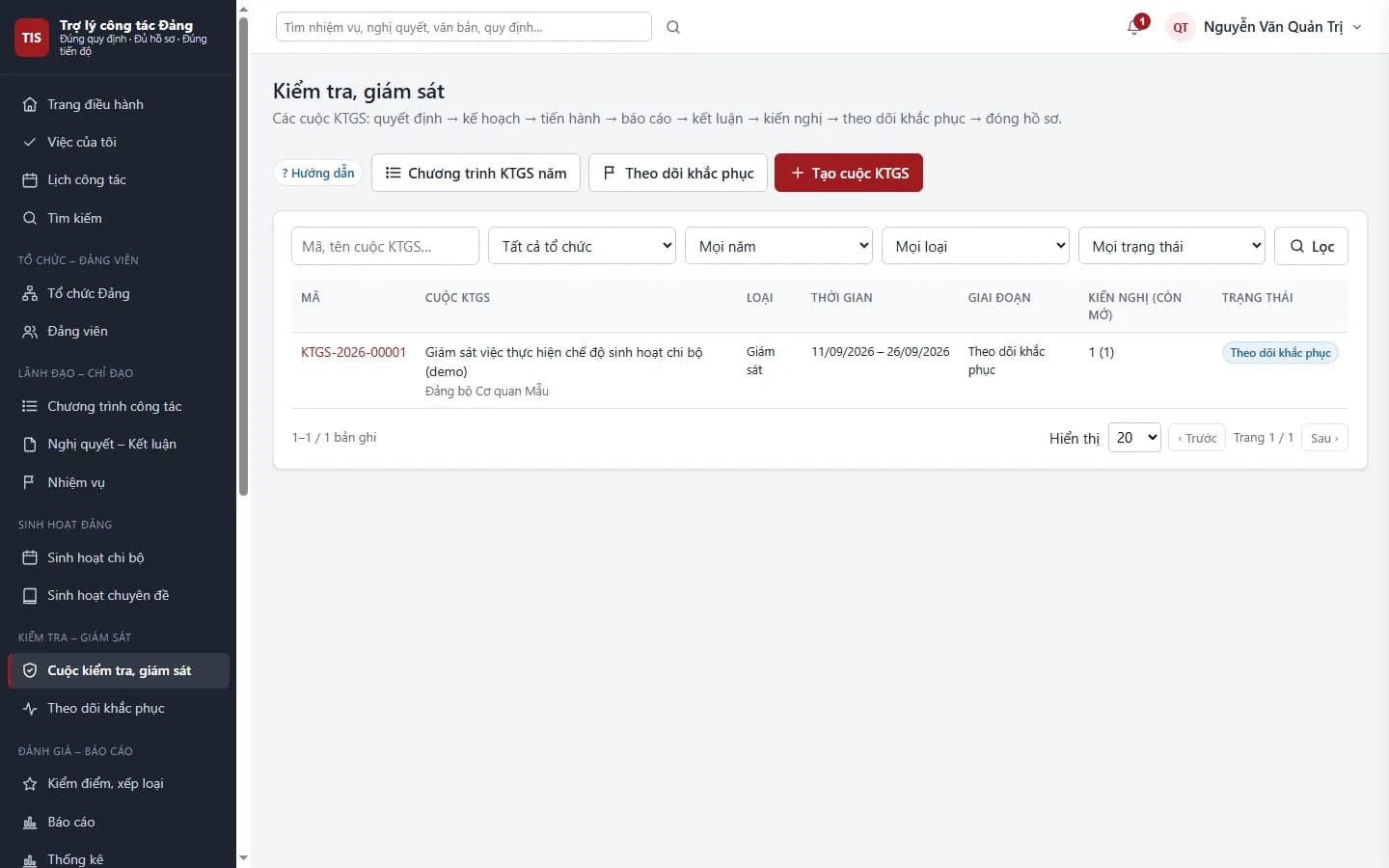Click the pulse icon beside Theo dõi khắc phục

pyautogui.click(x=30, y=708)
